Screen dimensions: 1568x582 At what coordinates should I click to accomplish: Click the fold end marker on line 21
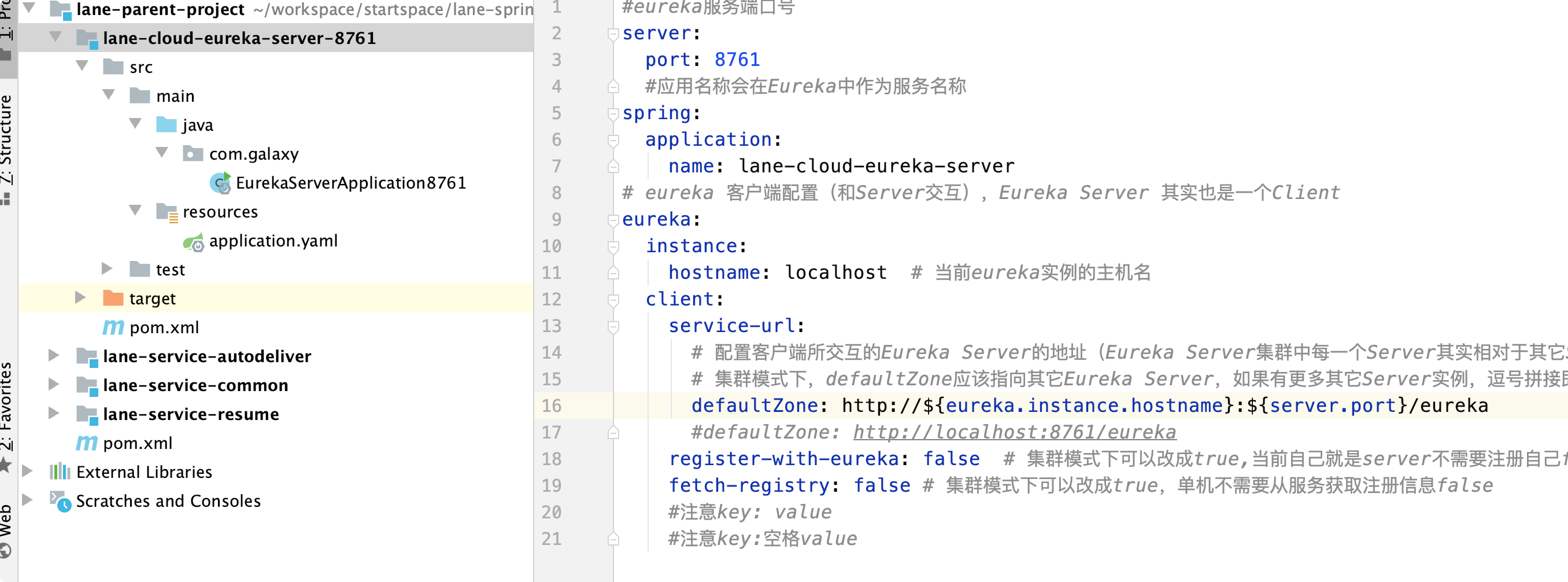[613, 539]
